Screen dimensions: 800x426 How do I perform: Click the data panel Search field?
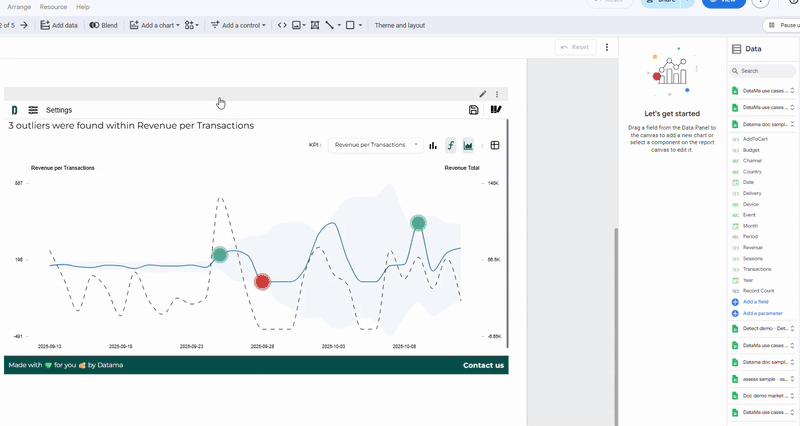[x=765, y=71]
